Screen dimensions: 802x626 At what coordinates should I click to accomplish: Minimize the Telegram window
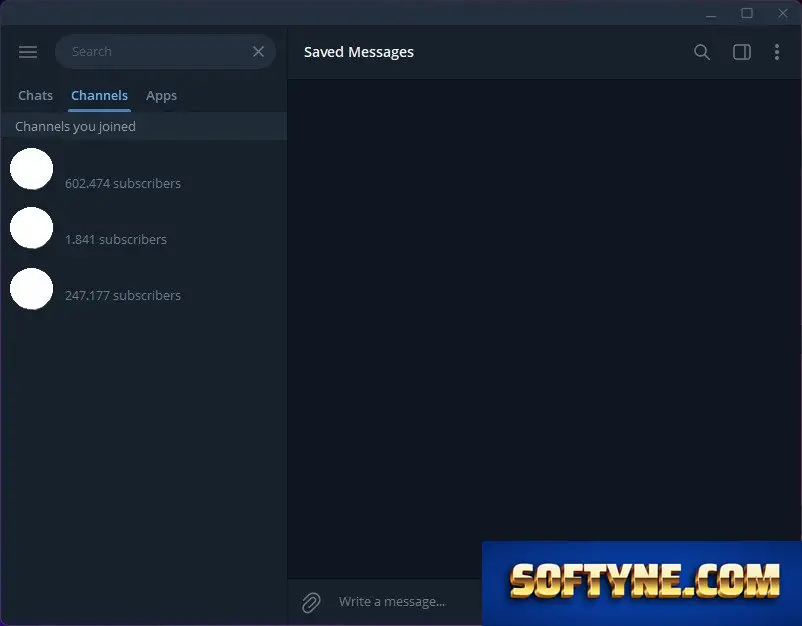coord(711,15)
